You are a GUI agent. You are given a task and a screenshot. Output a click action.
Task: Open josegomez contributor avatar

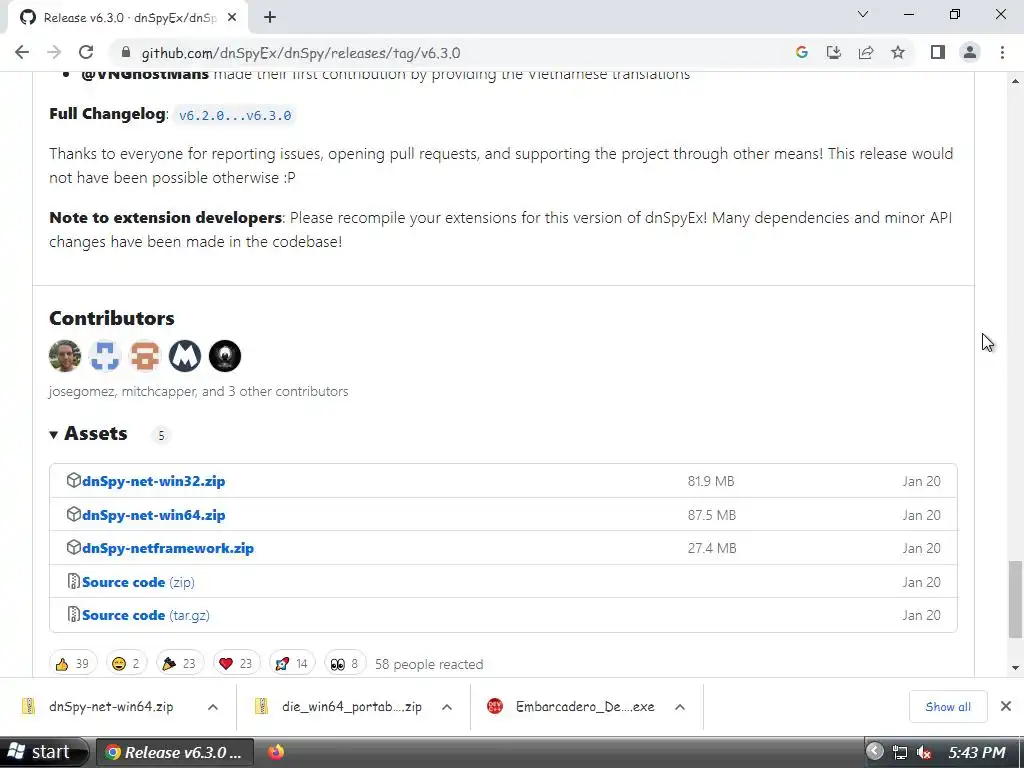[65, 356]
